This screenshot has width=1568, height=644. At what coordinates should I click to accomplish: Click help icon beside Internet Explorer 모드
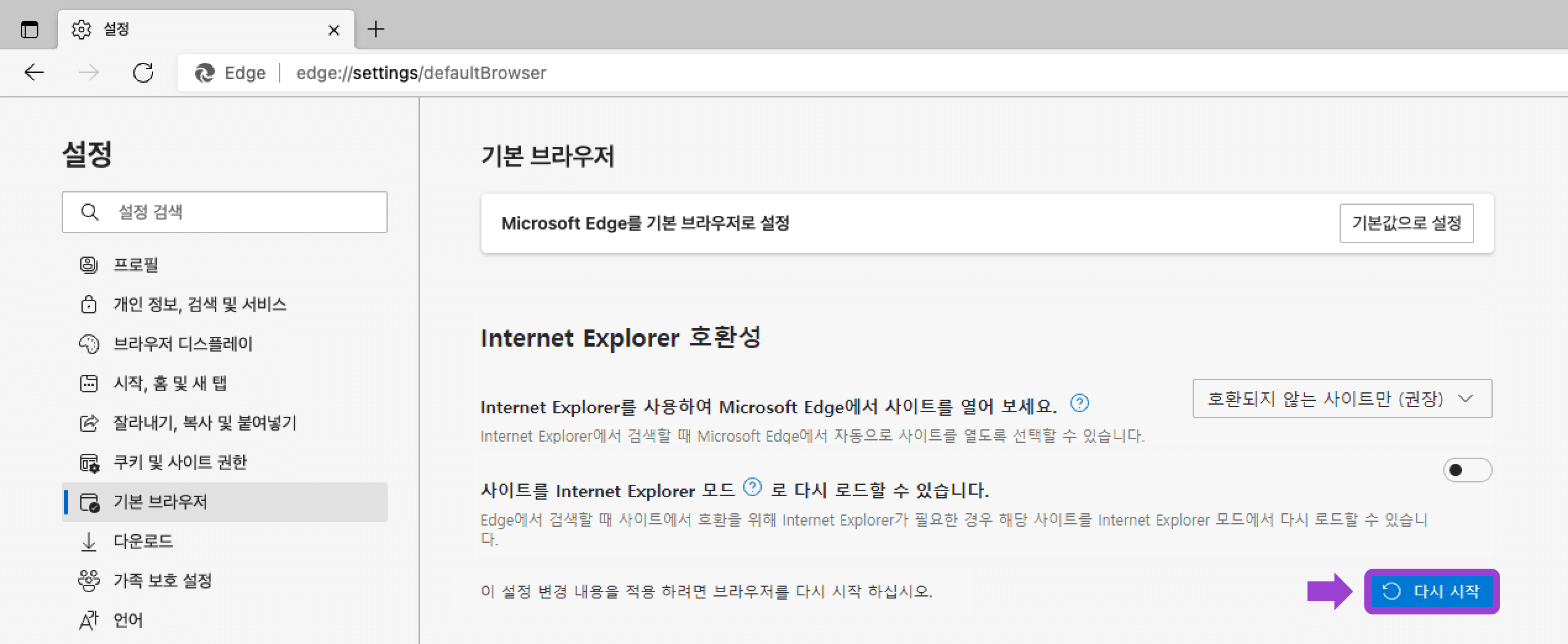coord(752,487)
